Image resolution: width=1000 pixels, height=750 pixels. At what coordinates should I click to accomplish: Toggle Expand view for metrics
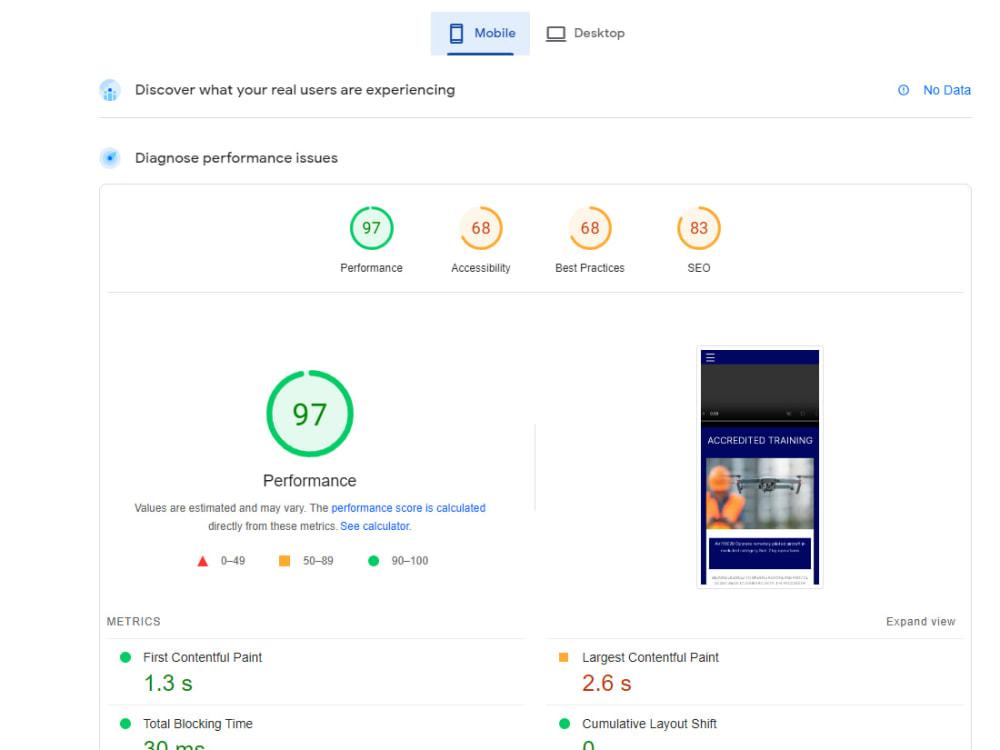click(920, 622)
